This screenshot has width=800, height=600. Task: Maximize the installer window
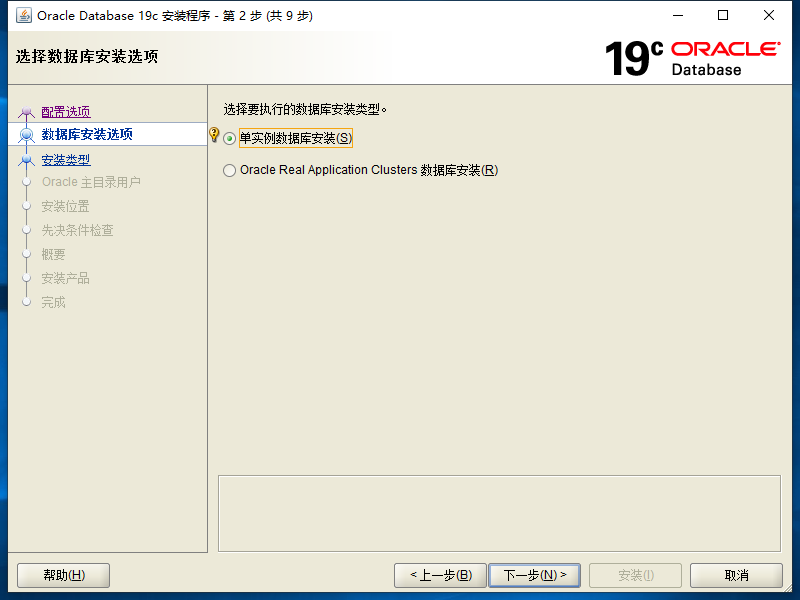pos(723,15)
